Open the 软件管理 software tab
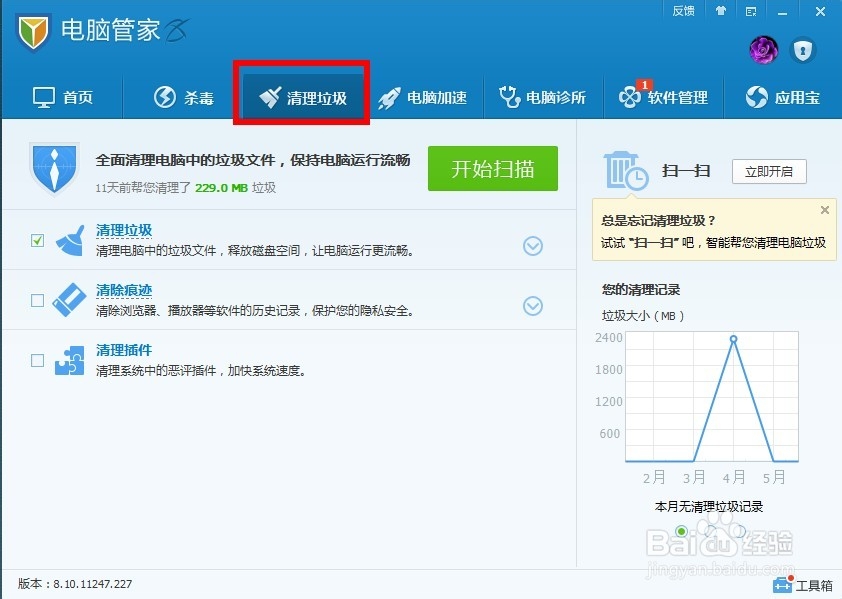This screenshot has height=599, width=842. (664, 97)
